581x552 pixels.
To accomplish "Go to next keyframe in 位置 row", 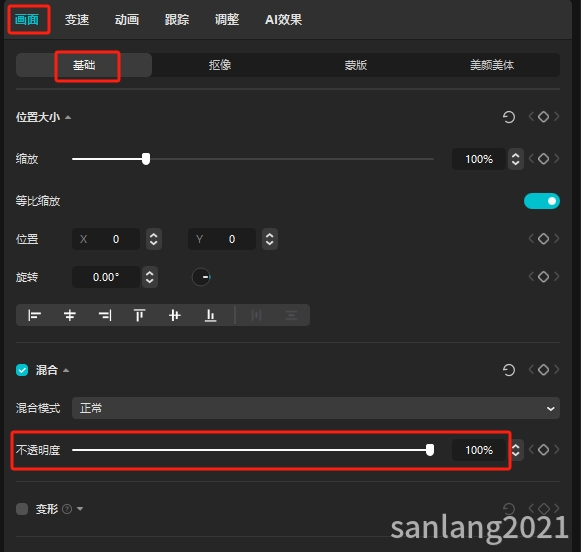I will [x=557, y=239].
